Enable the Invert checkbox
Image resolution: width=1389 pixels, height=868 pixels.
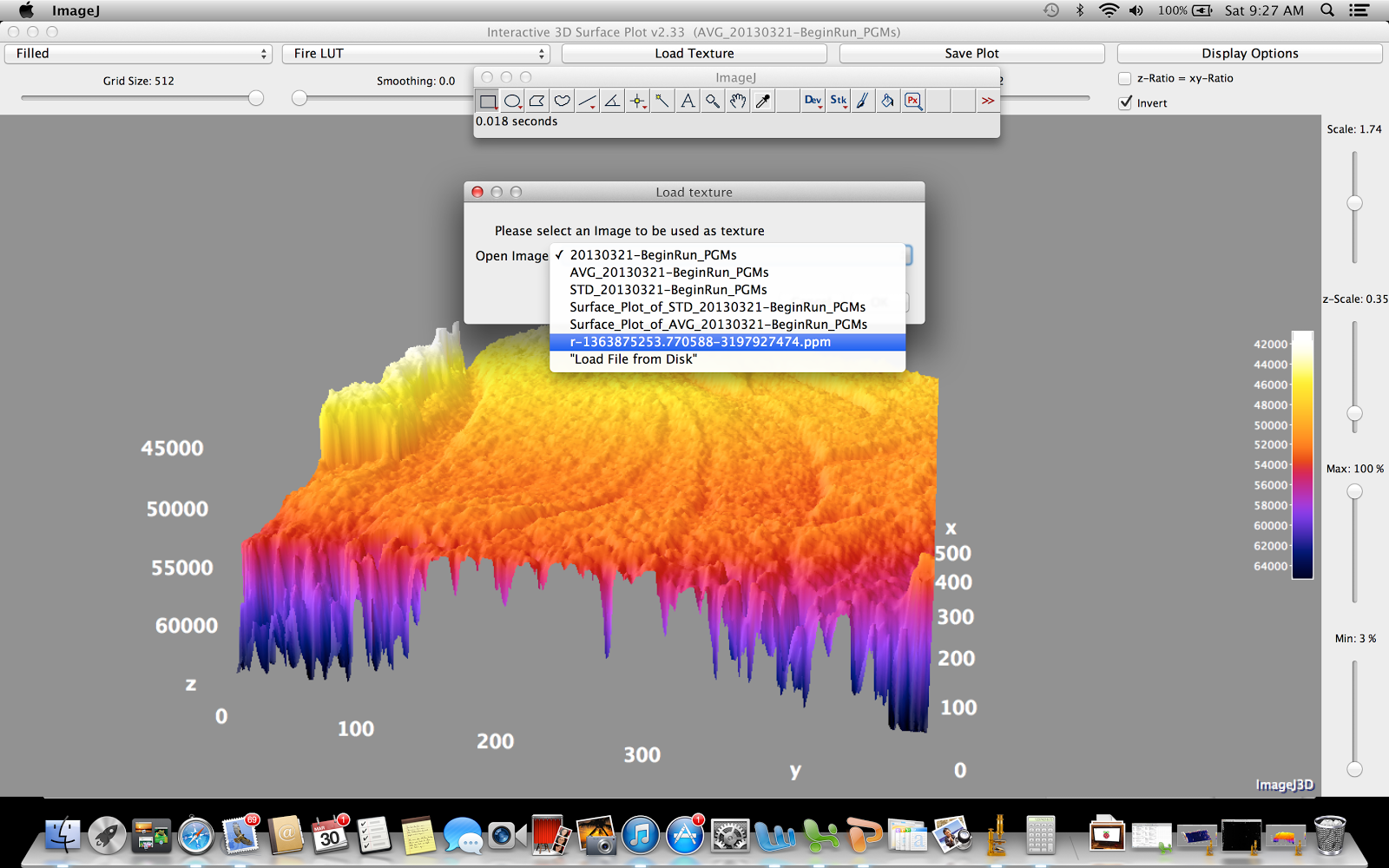pyautogui.click(x=1123, y=102)
